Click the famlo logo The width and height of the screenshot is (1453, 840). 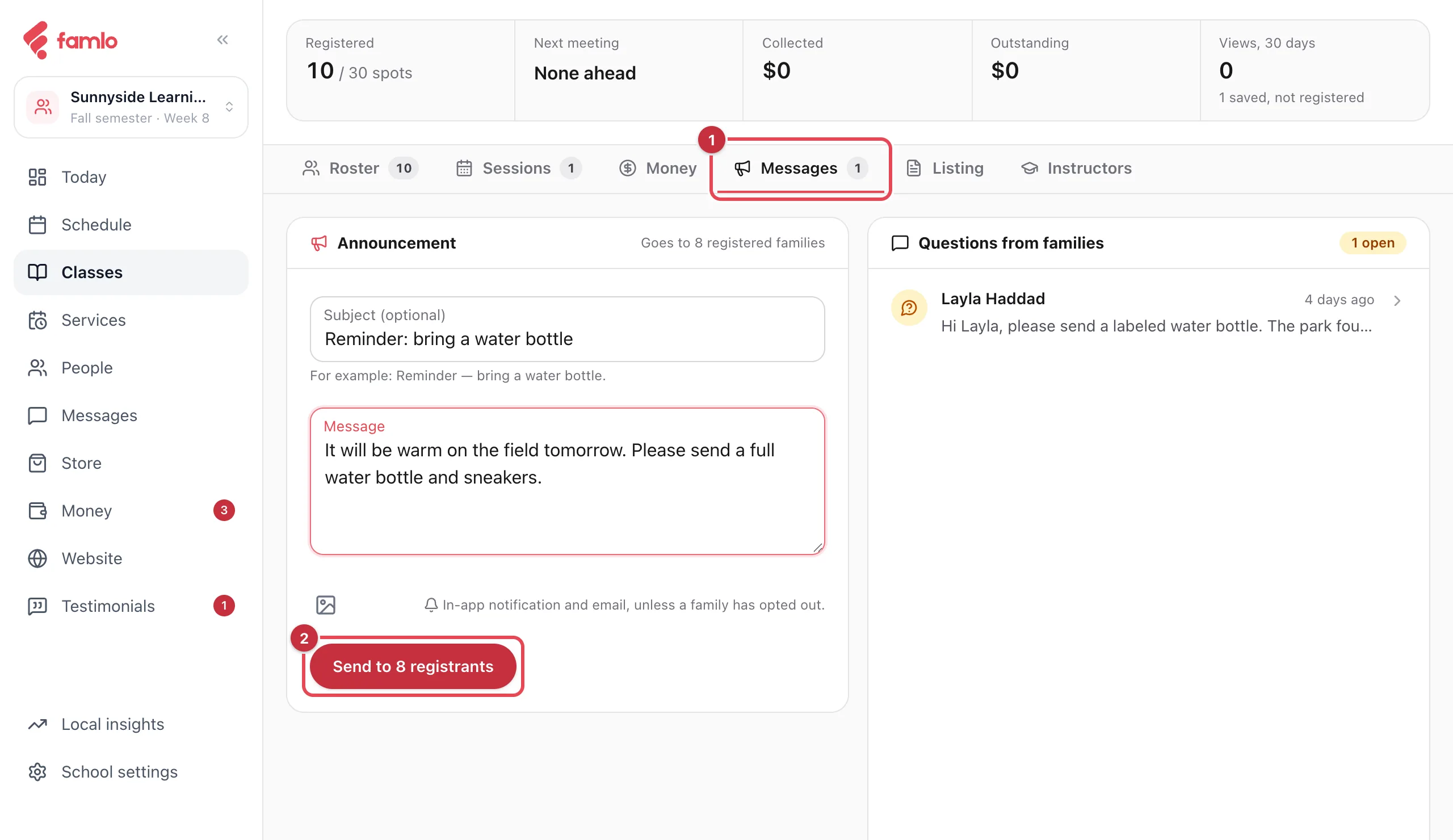coord(70,40)
